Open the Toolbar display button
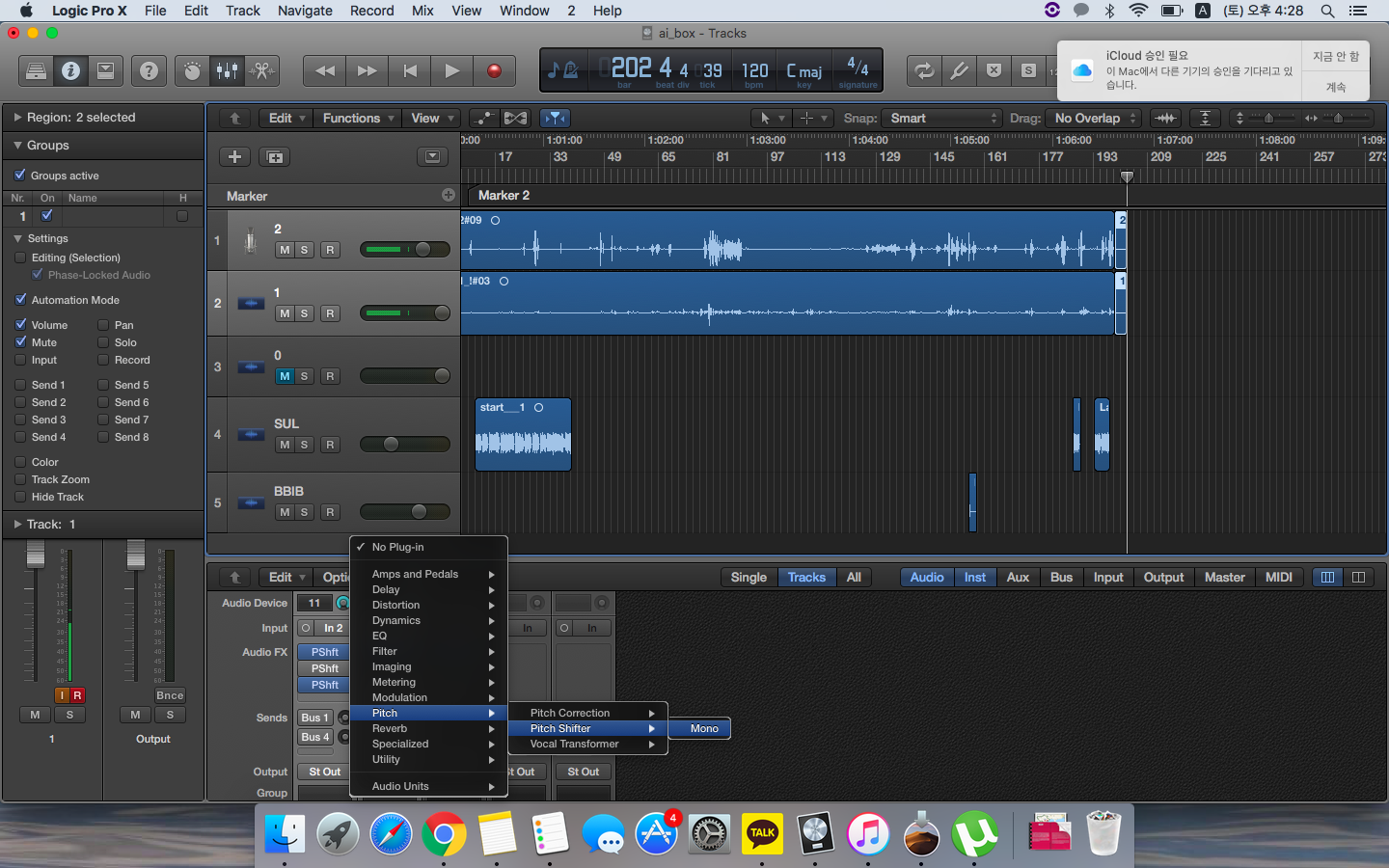Screen dimensions: 1389x868 pos(105,70)
